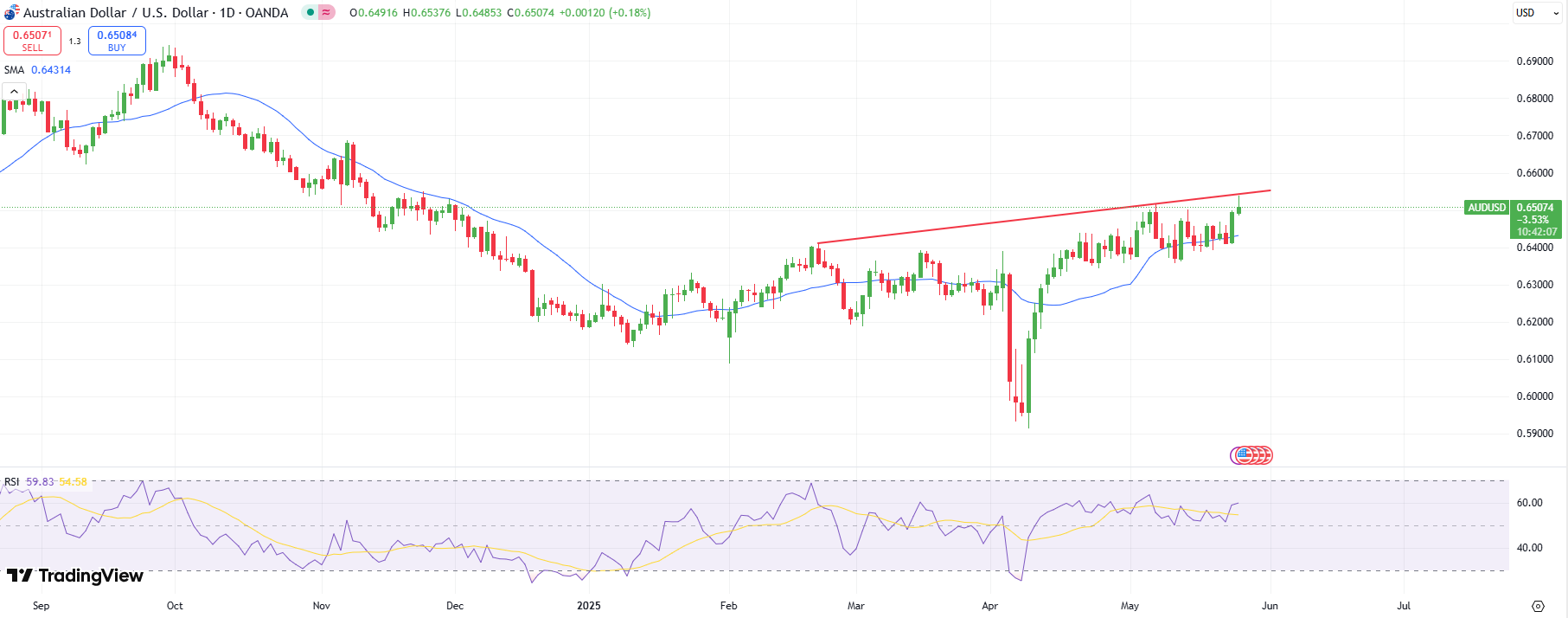This screenshot has height=618, width=1568.
Task: Click the green market open status dot
Action: [310, 13]
